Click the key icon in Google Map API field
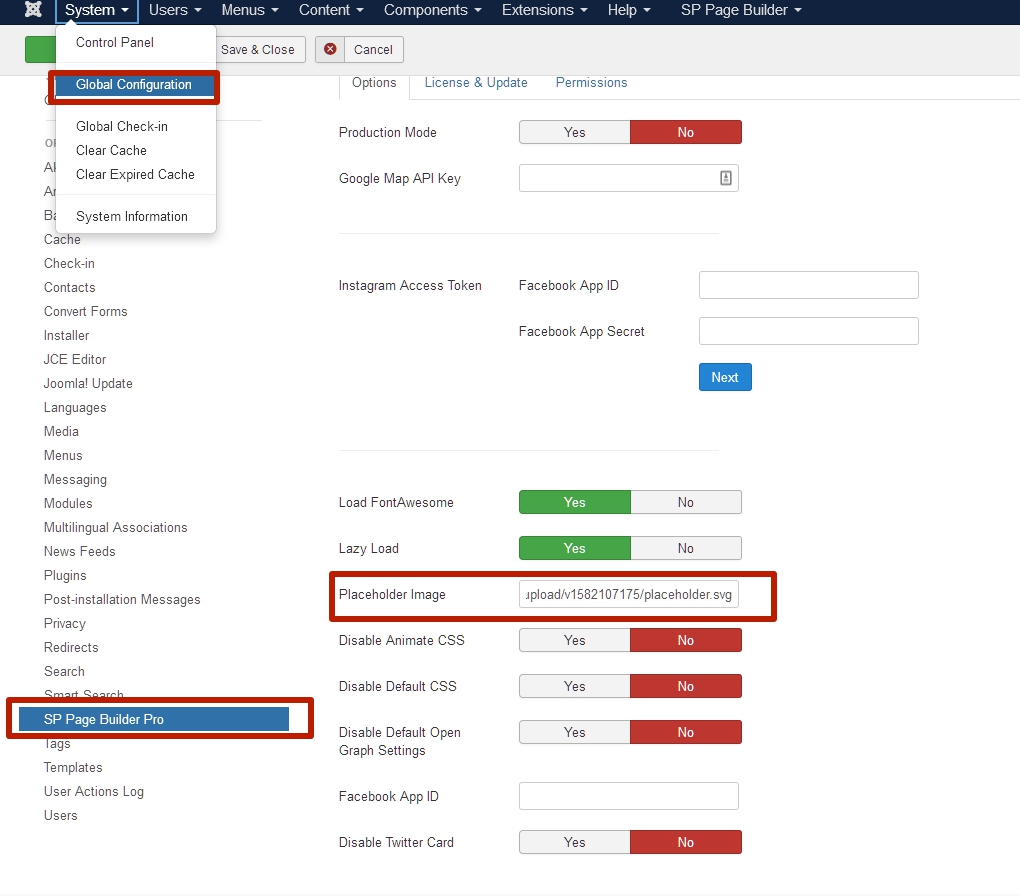 (x=726, y=178)
